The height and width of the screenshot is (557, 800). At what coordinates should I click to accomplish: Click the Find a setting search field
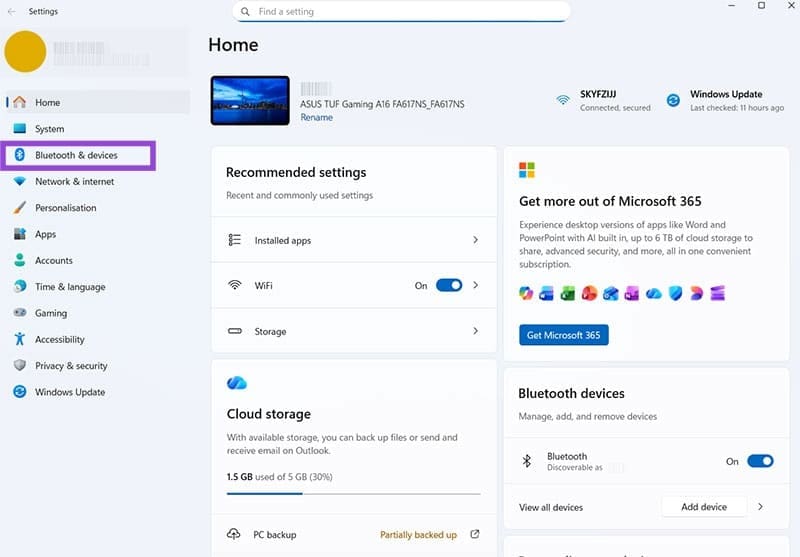[410, 12]
